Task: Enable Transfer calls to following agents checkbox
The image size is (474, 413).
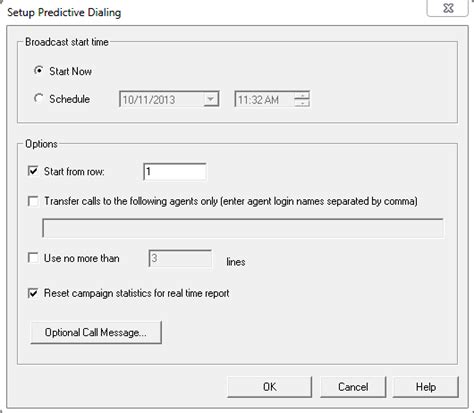Action: click(33, 201)
